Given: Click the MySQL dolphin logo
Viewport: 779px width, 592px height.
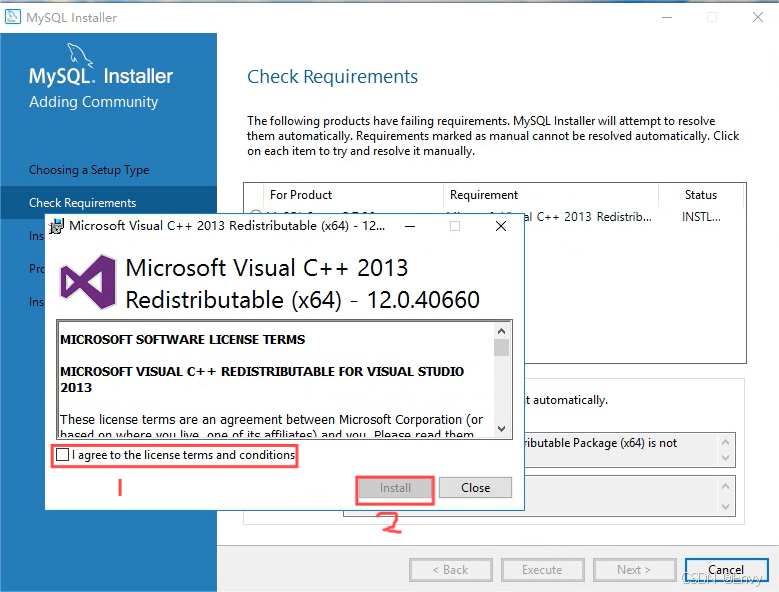Looking at the screenshot, I should click(79, 55).
